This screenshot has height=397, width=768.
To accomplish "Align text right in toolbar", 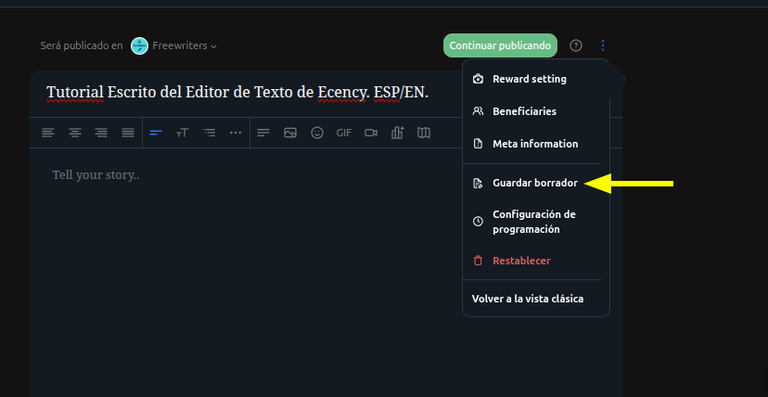I will coord(101,133).
